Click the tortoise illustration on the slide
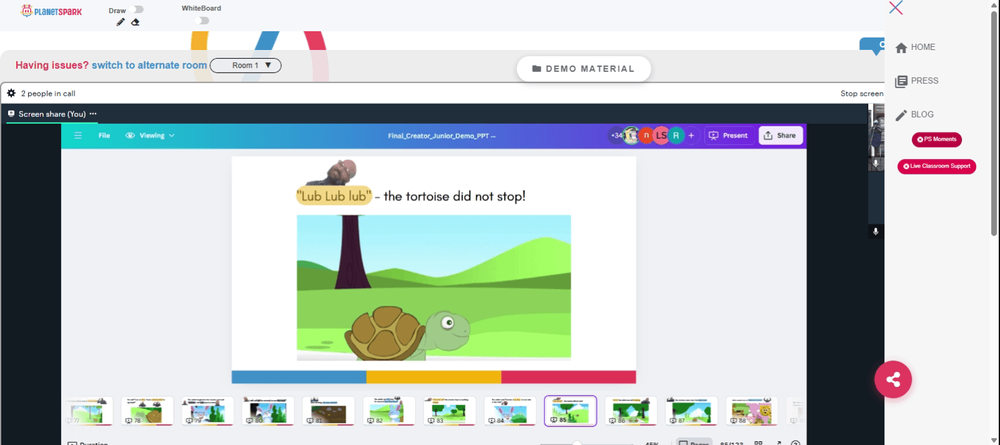 pos(407,333)
